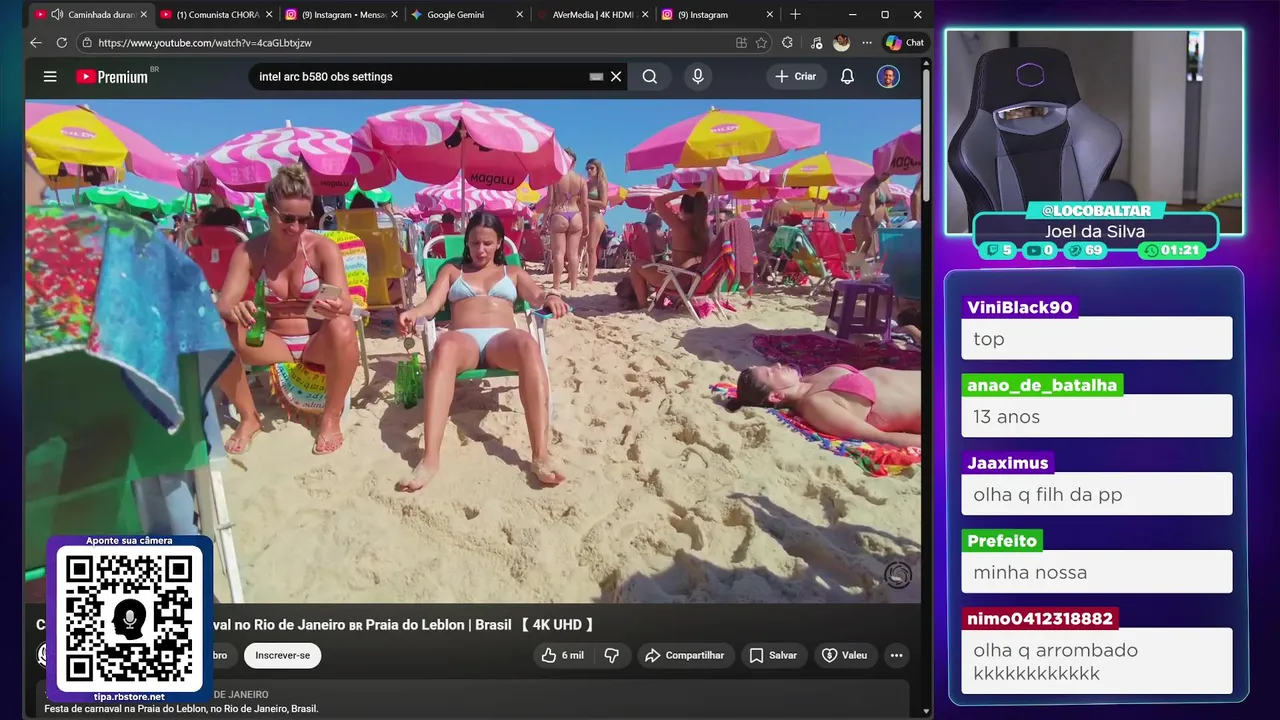Open the Criar create menu
This screenshot has height=720, width=1280.
point(797,76)
